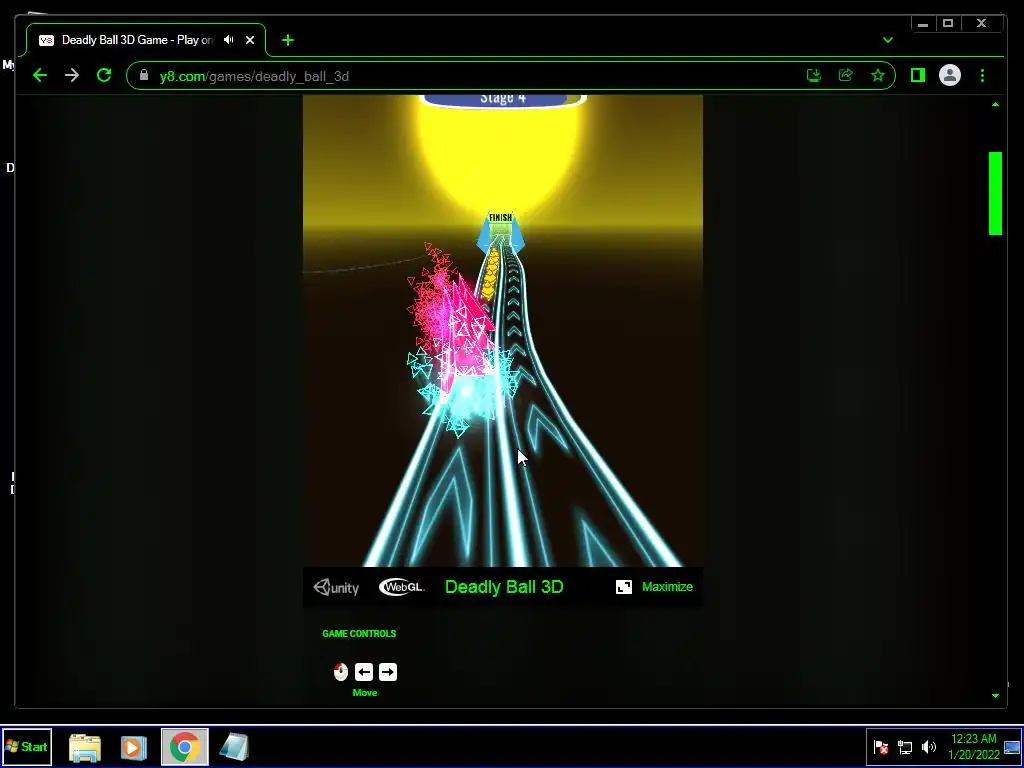Reload the page with the refresh icon
The height and width of the screenshot is (768, 1024).
point(104,76)
